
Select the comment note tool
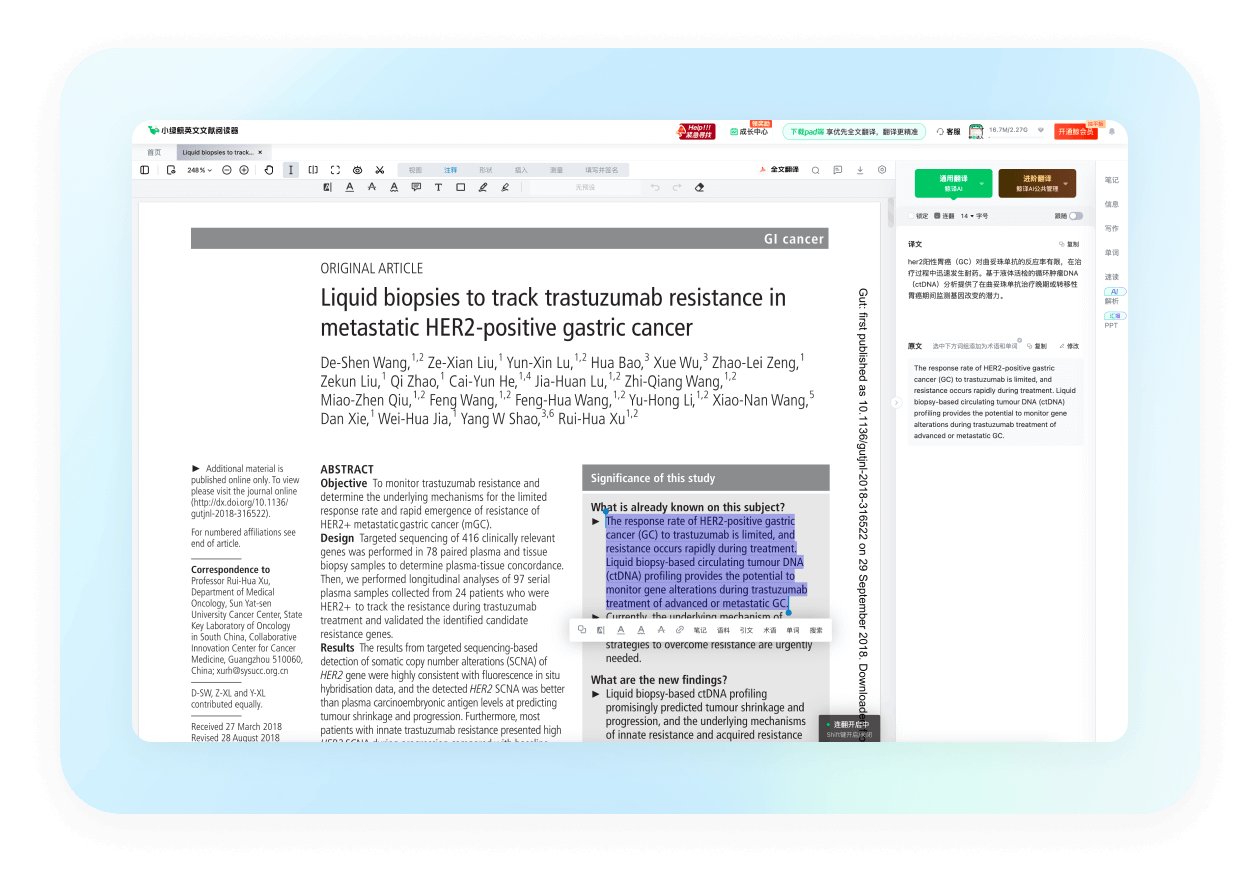click(x=416, y=187)
